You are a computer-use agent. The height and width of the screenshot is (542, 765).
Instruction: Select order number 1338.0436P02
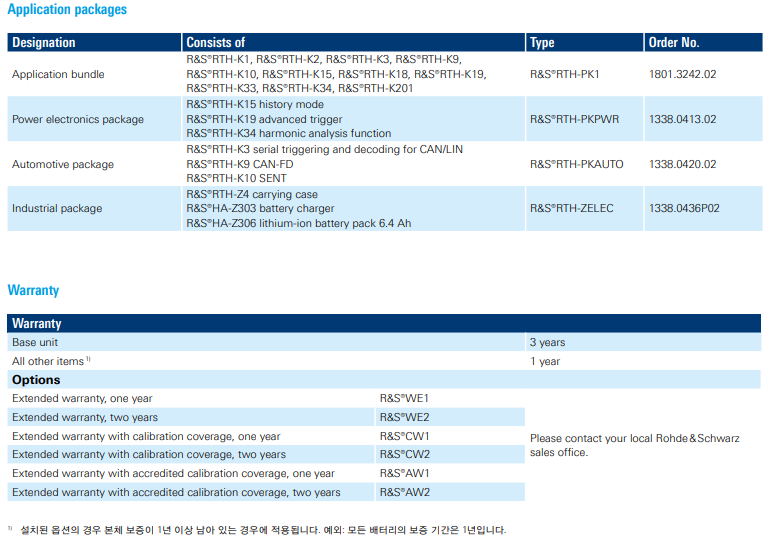684,209
